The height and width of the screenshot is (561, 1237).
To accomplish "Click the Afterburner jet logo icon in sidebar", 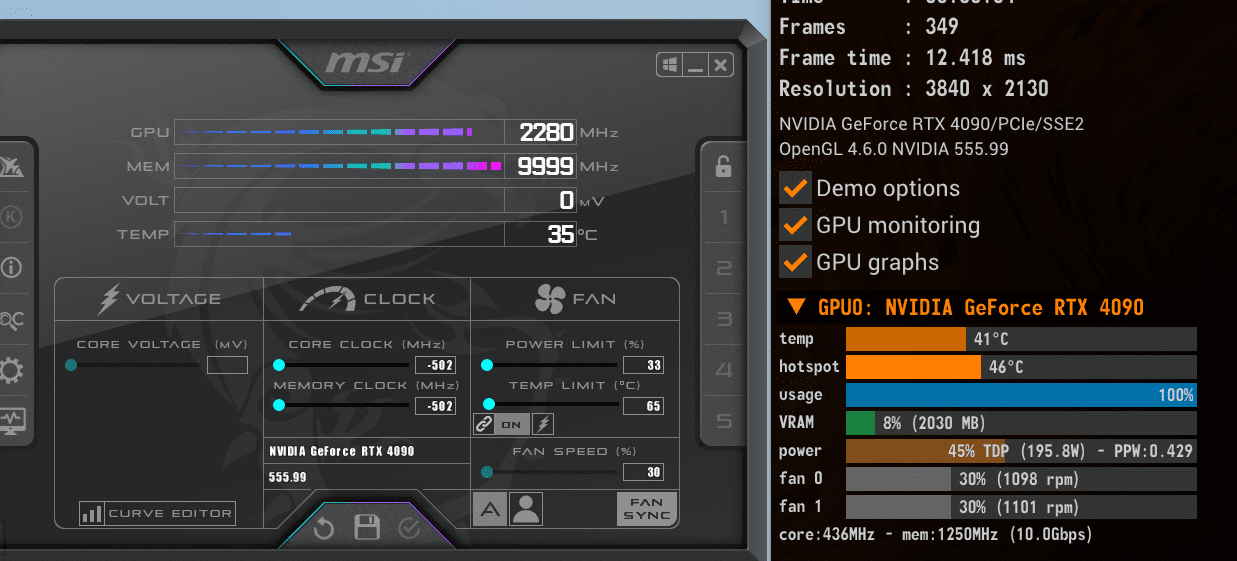I will pyautogui.click(x=13, y=167).
